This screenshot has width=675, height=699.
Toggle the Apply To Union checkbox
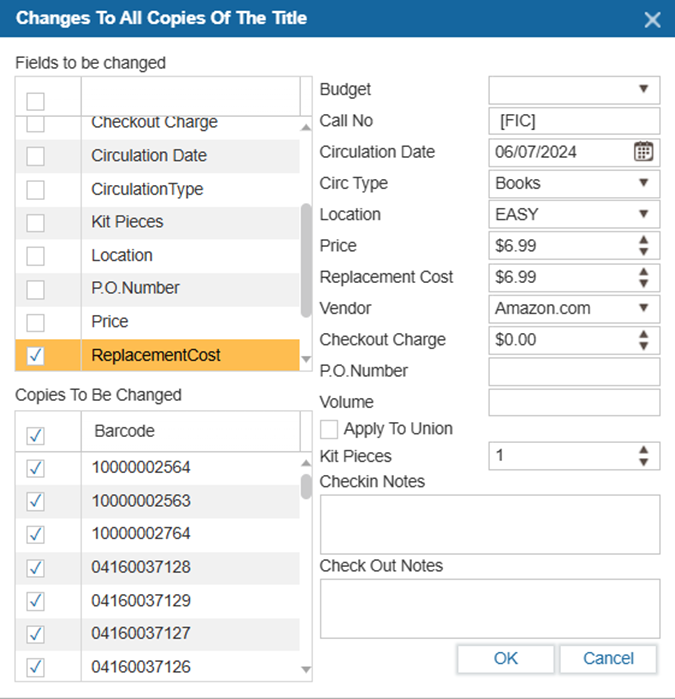point(329,430)
